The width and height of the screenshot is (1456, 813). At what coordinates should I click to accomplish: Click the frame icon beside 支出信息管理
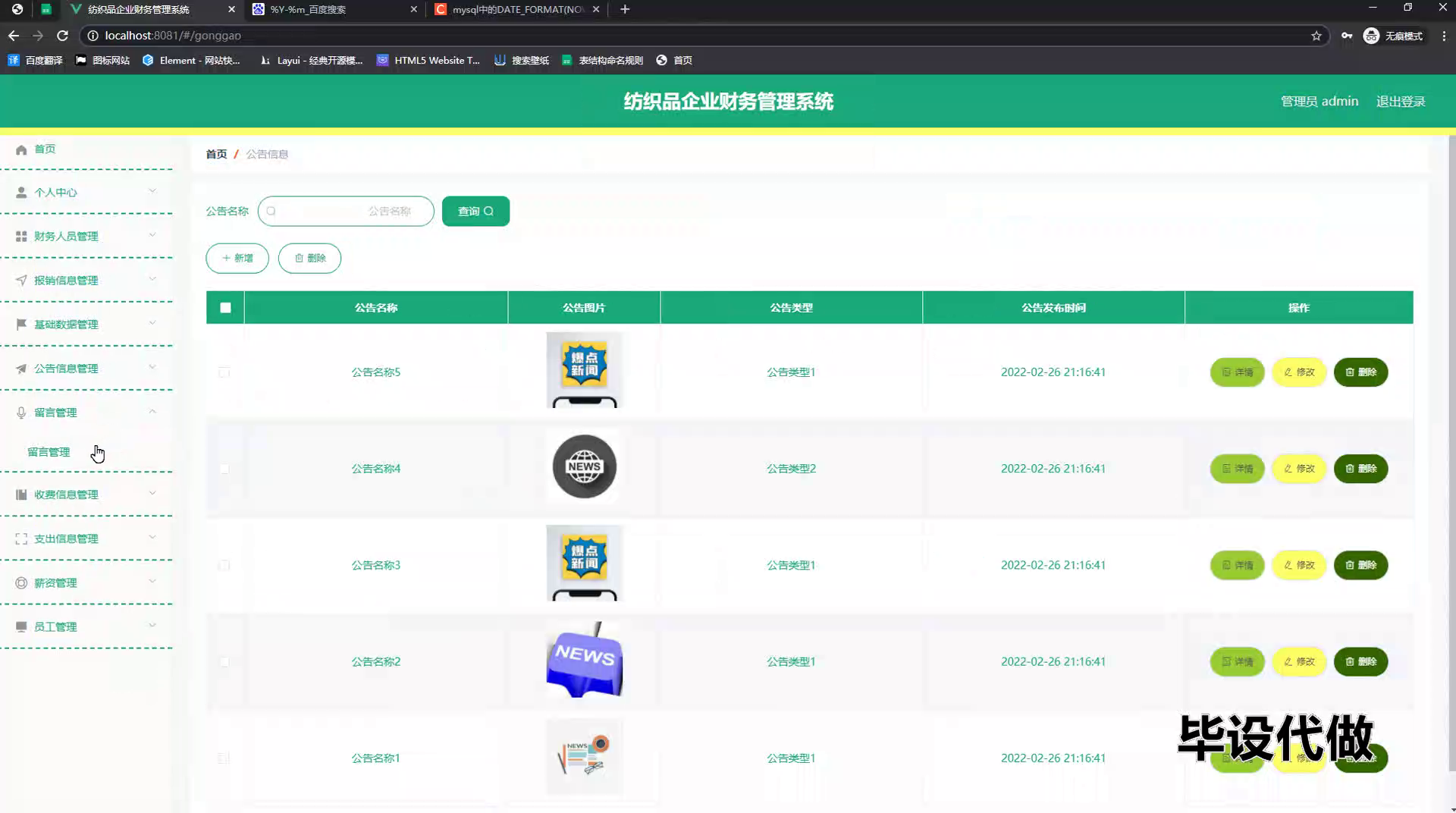(x=21, y=538)
